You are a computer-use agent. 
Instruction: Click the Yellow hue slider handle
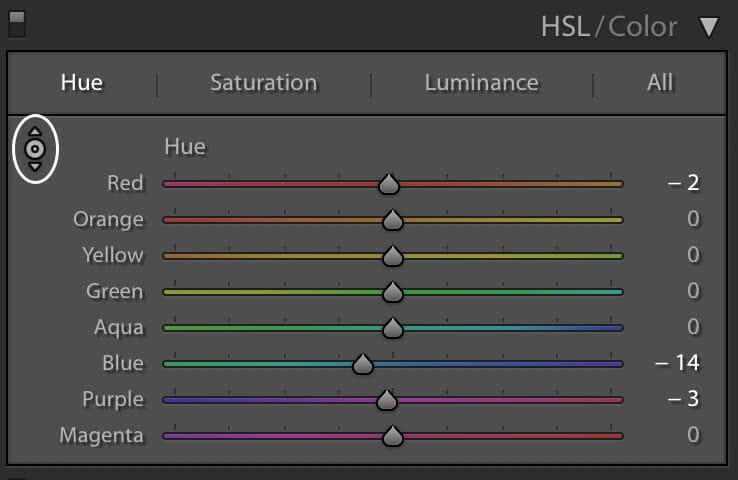click(x=393, y=256)
